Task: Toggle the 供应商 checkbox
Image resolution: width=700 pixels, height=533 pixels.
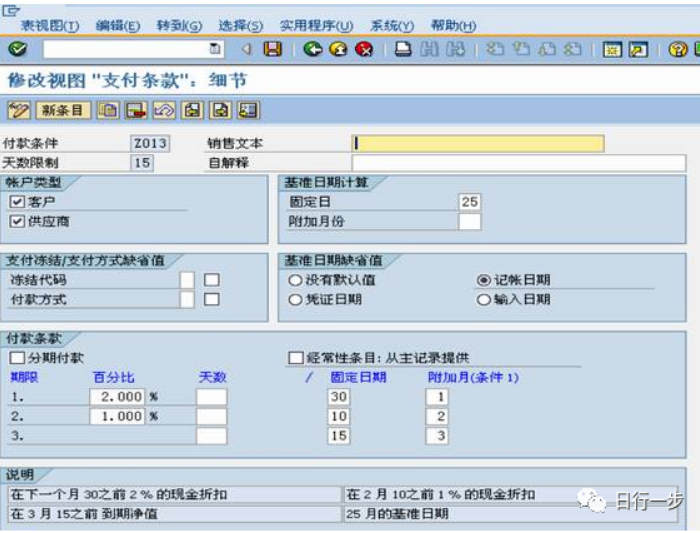Action: (17, 221)
